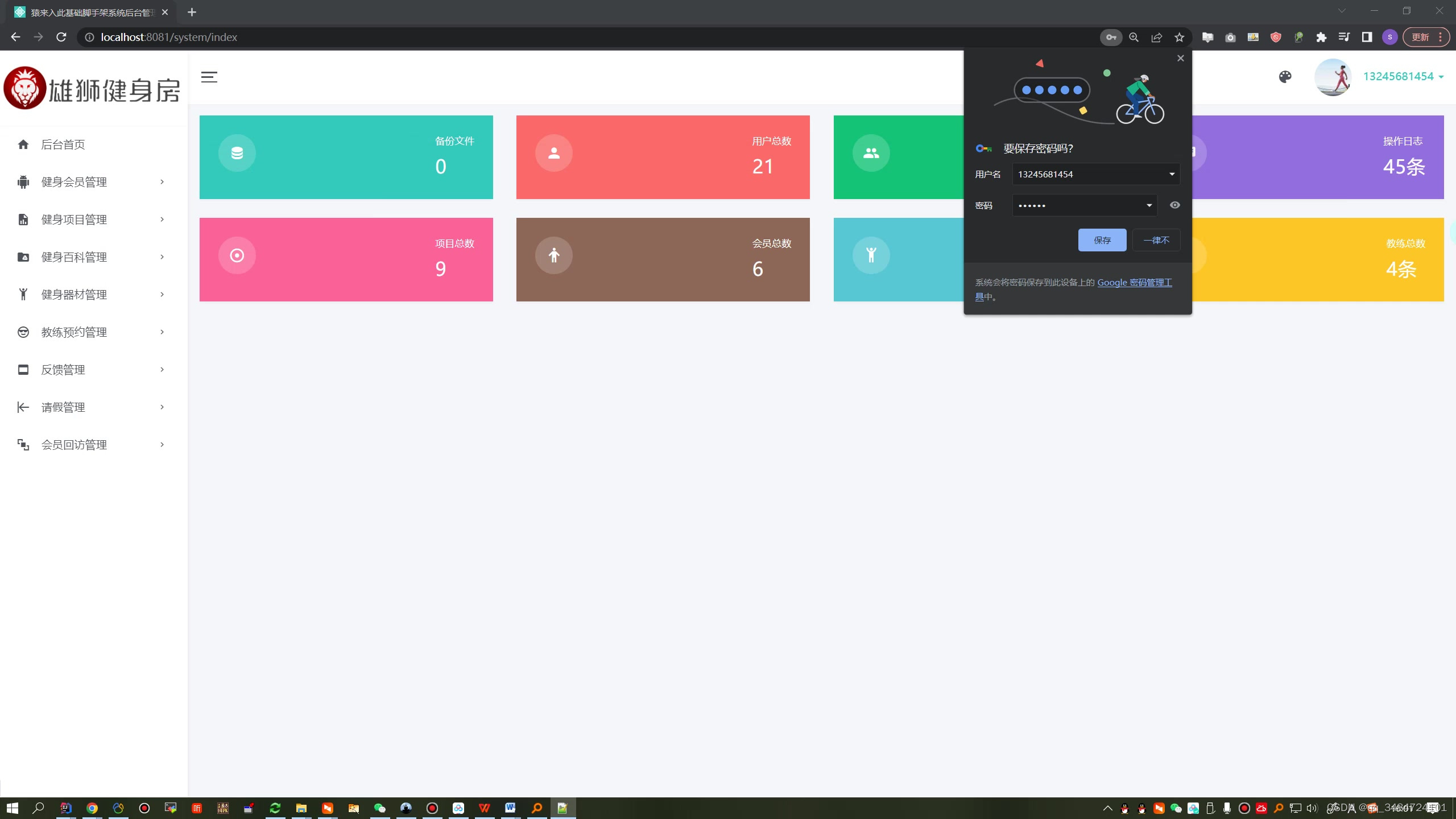Open the password field dropdown arrow
Screen dimensions: 1456x819
(x=1149, y=205)
